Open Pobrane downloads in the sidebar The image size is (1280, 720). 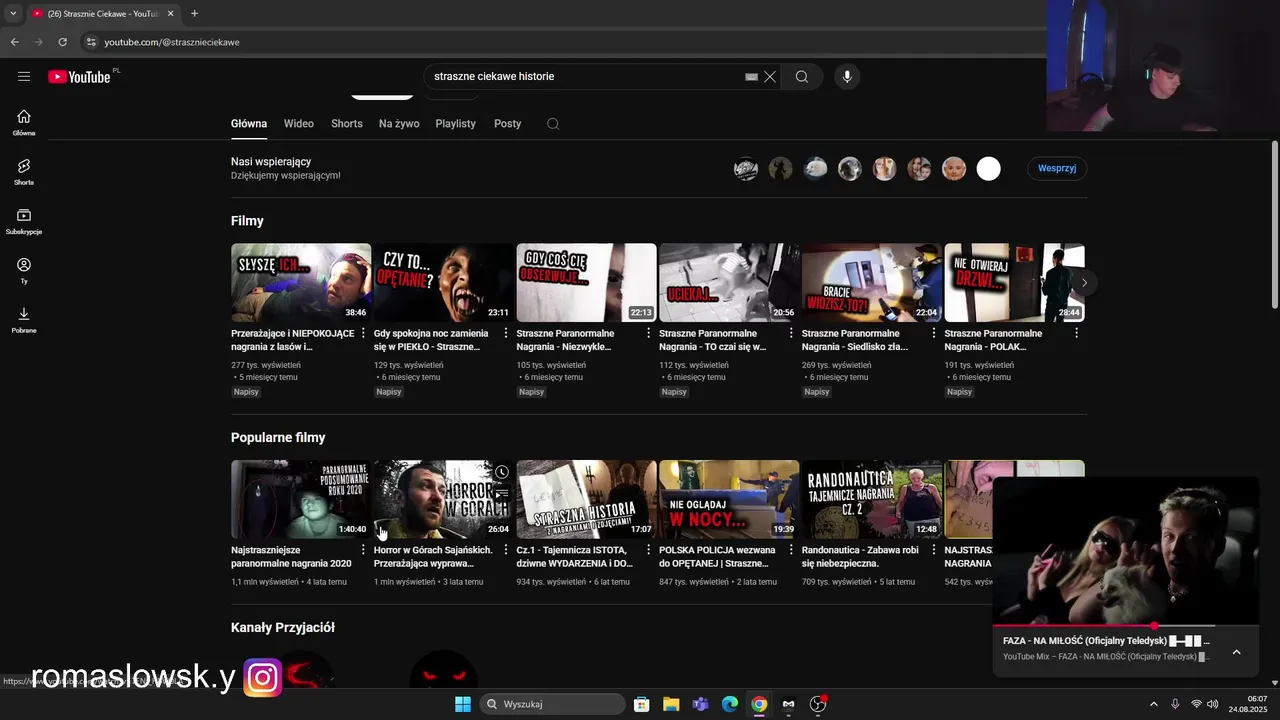[x=24, y=320]
